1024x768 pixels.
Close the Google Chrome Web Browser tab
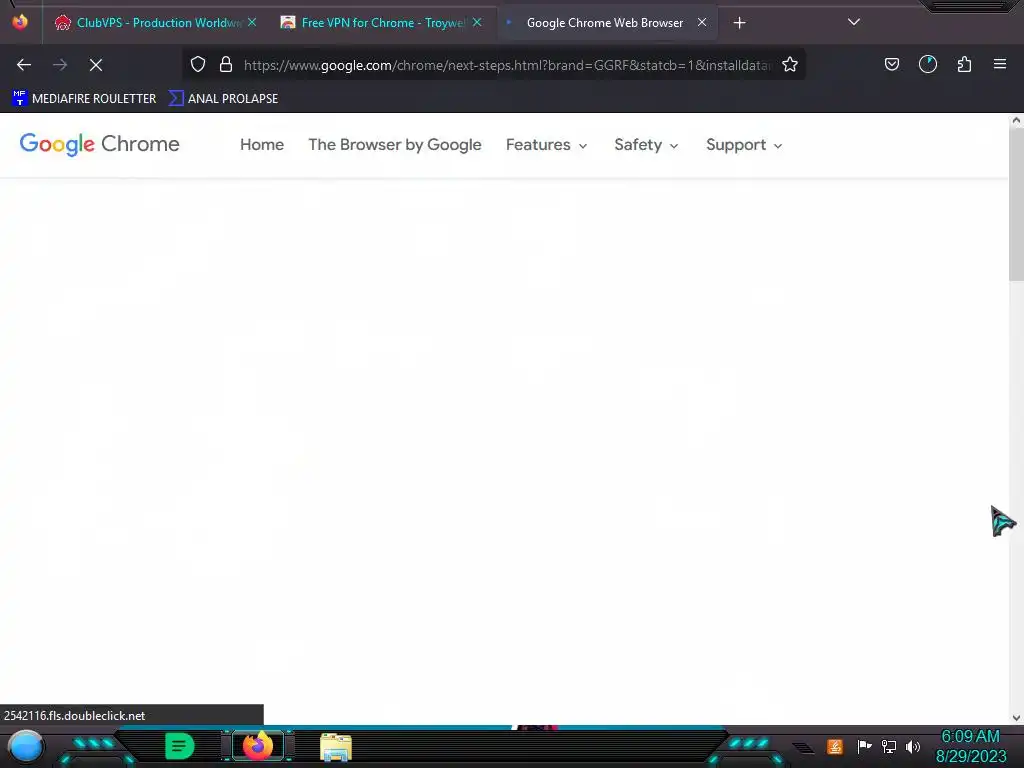(x=702, y=22)
